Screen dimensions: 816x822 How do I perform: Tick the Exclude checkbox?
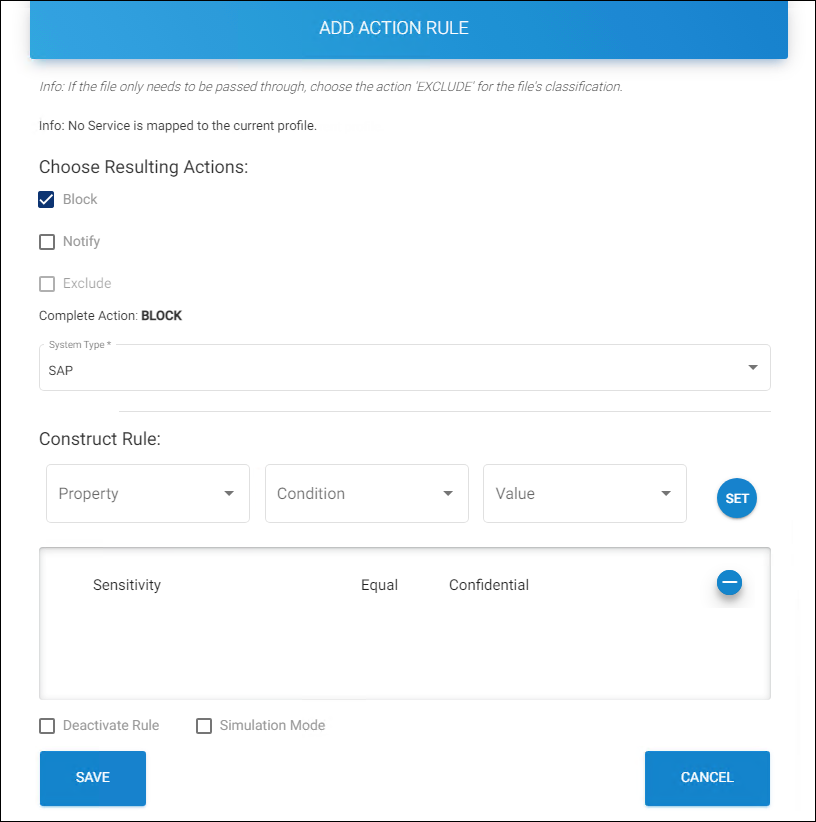point(47,284)
